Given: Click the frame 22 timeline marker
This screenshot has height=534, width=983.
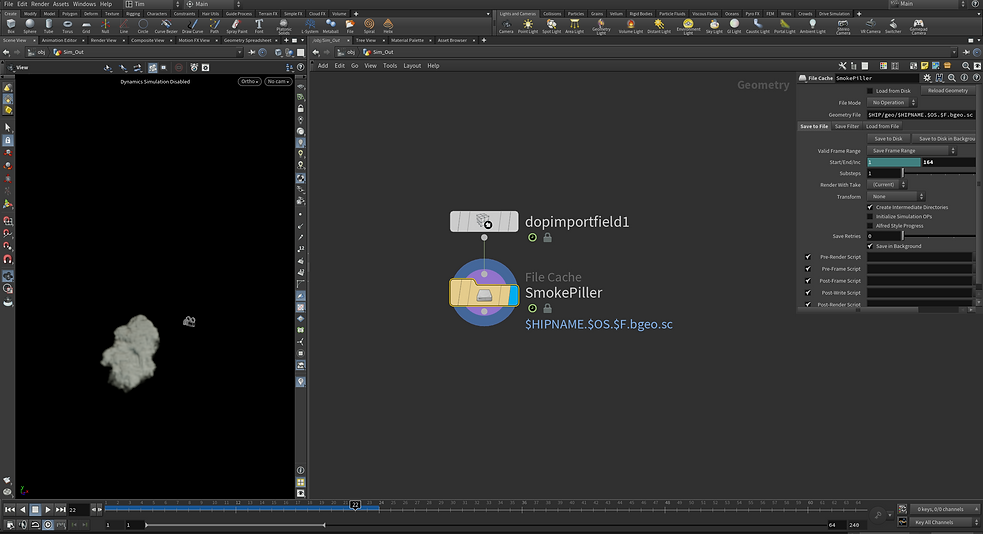Looking at the screenshot, I should tap(355, 505).
